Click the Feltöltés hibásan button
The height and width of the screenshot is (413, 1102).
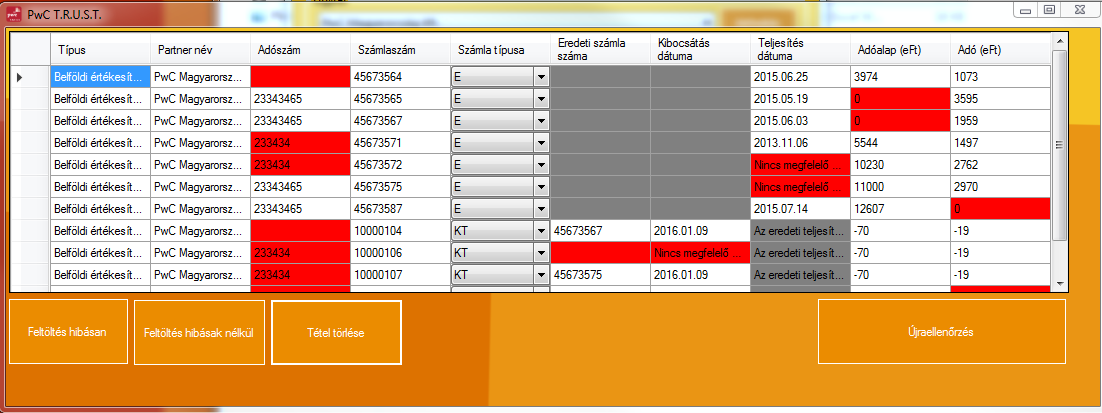[68, 332]
